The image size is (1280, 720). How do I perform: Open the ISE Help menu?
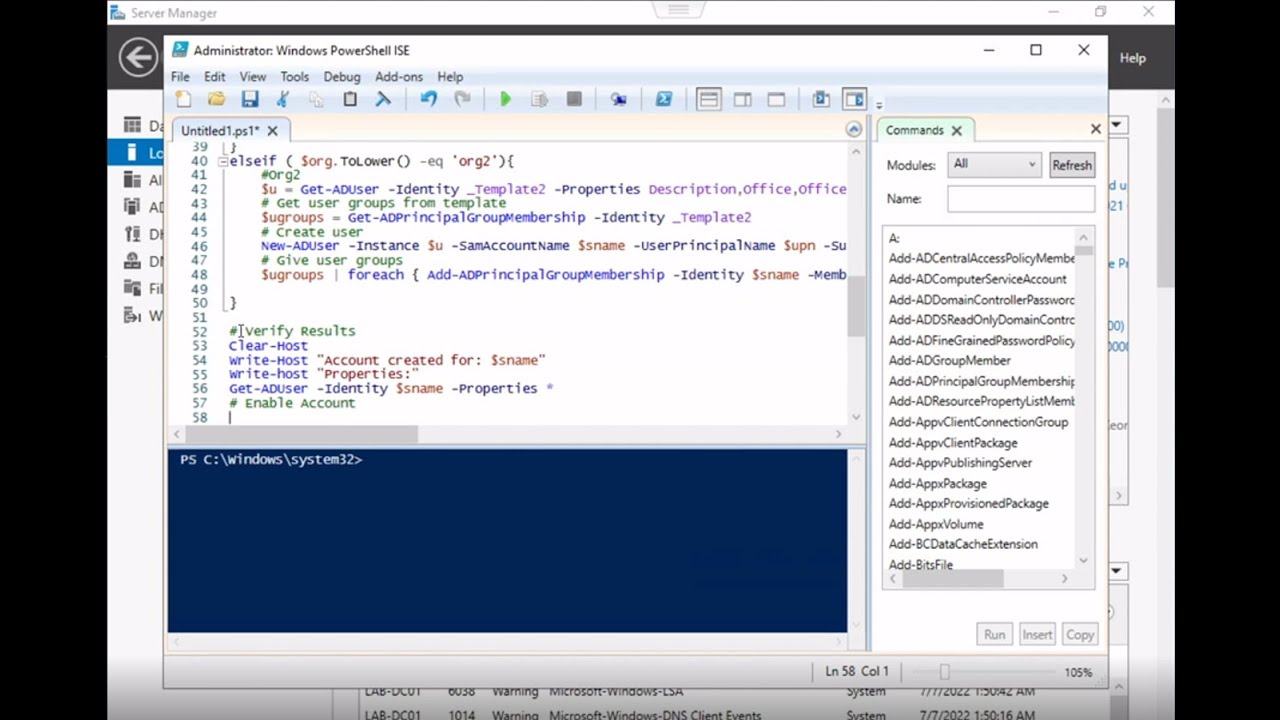pyautogui.click(x=450, y=76)
